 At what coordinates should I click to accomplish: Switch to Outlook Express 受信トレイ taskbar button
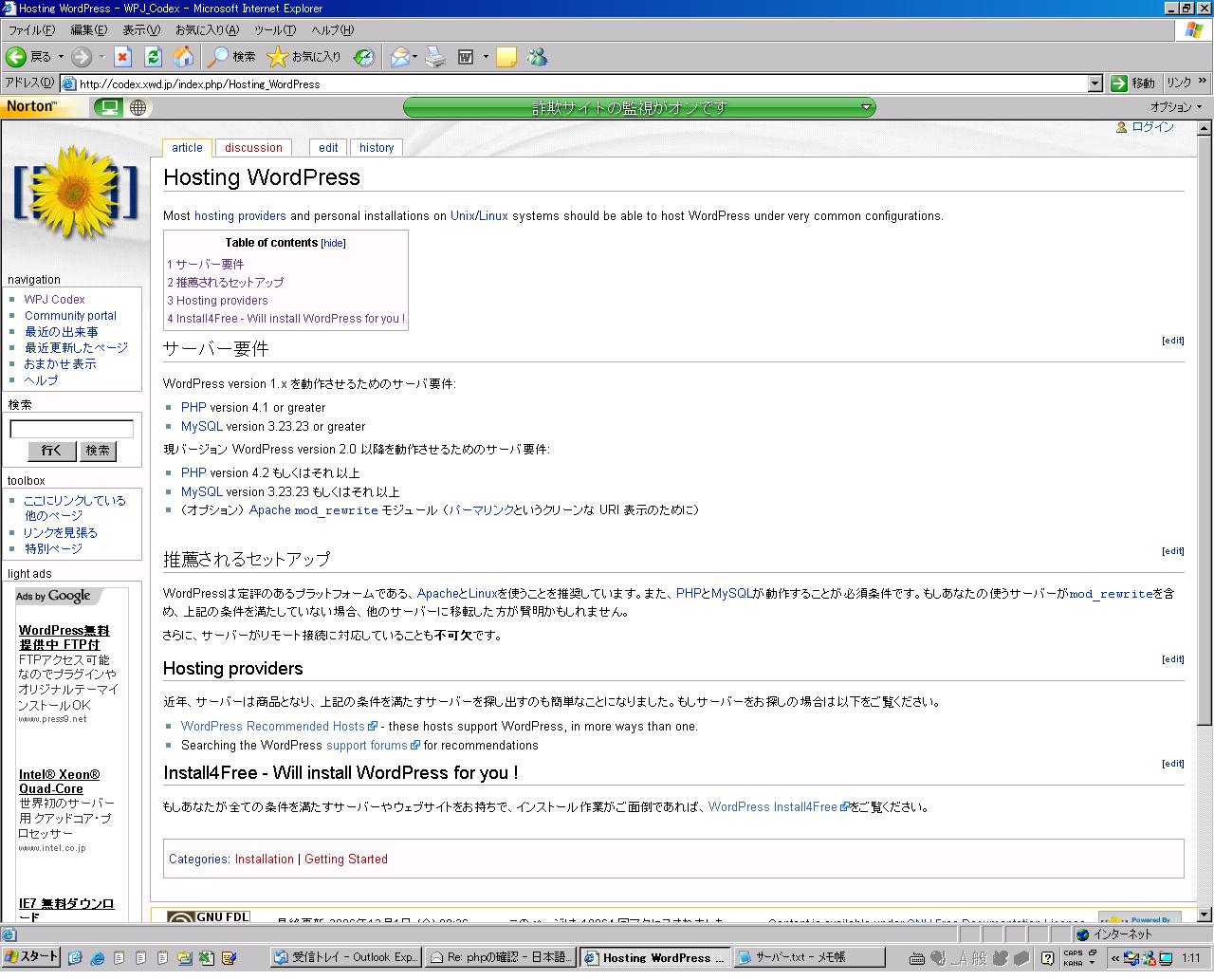pyautogui.click(x=346, y=957)
